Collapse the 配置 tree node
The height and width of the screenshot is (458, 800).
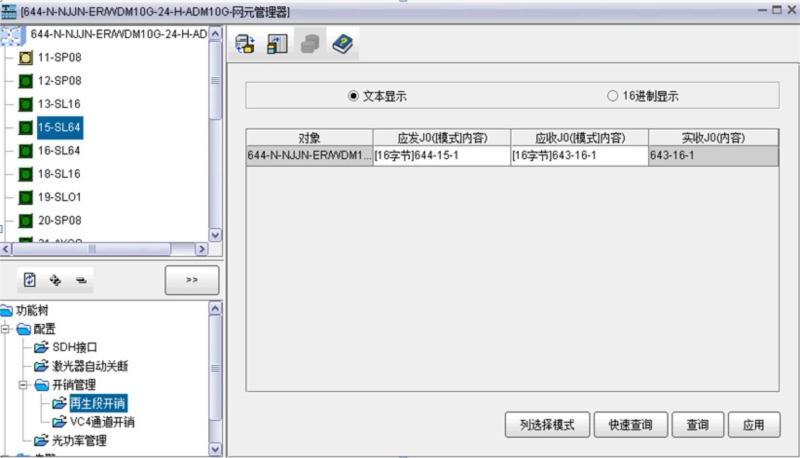[x=8, y=329]
